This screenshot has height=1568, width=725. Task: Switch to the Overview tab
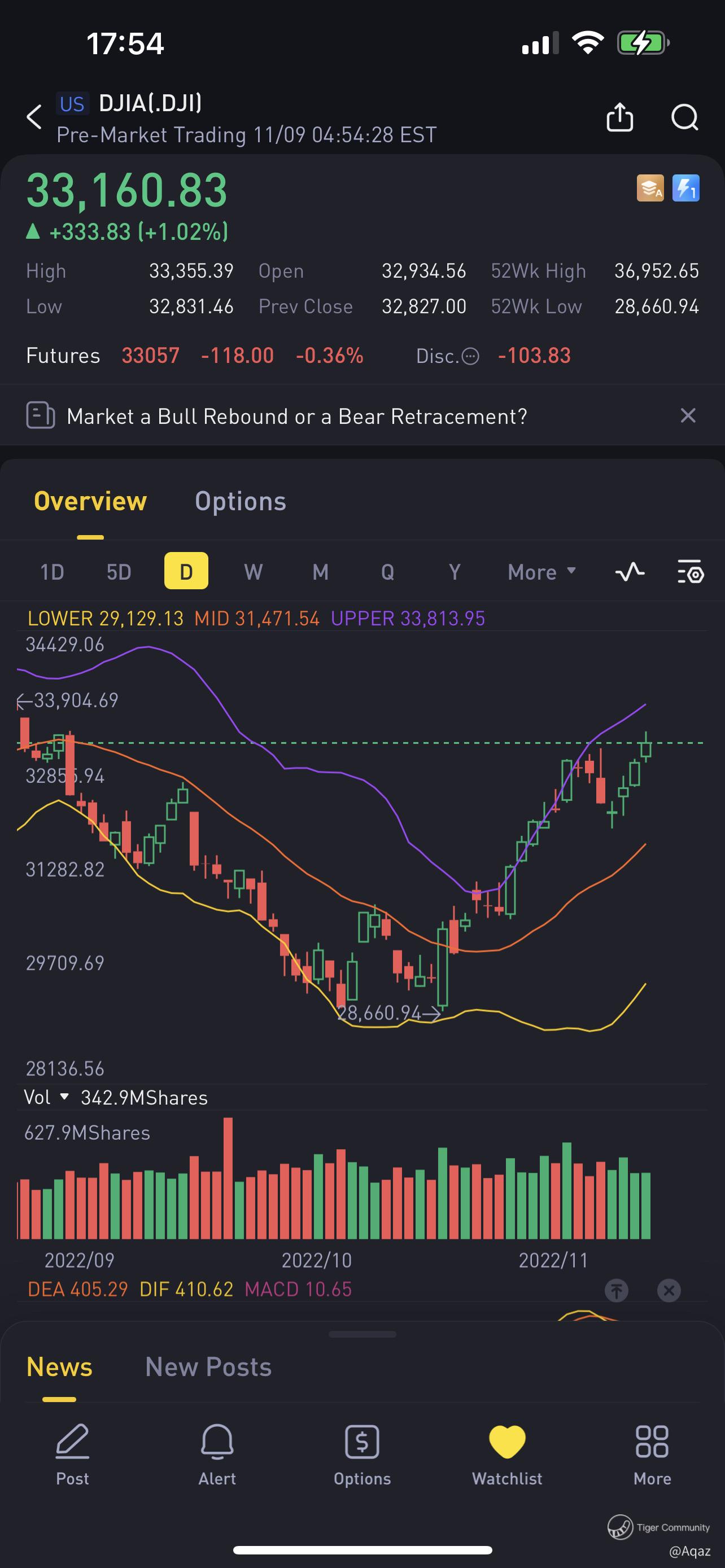click(x=90, y=502)
